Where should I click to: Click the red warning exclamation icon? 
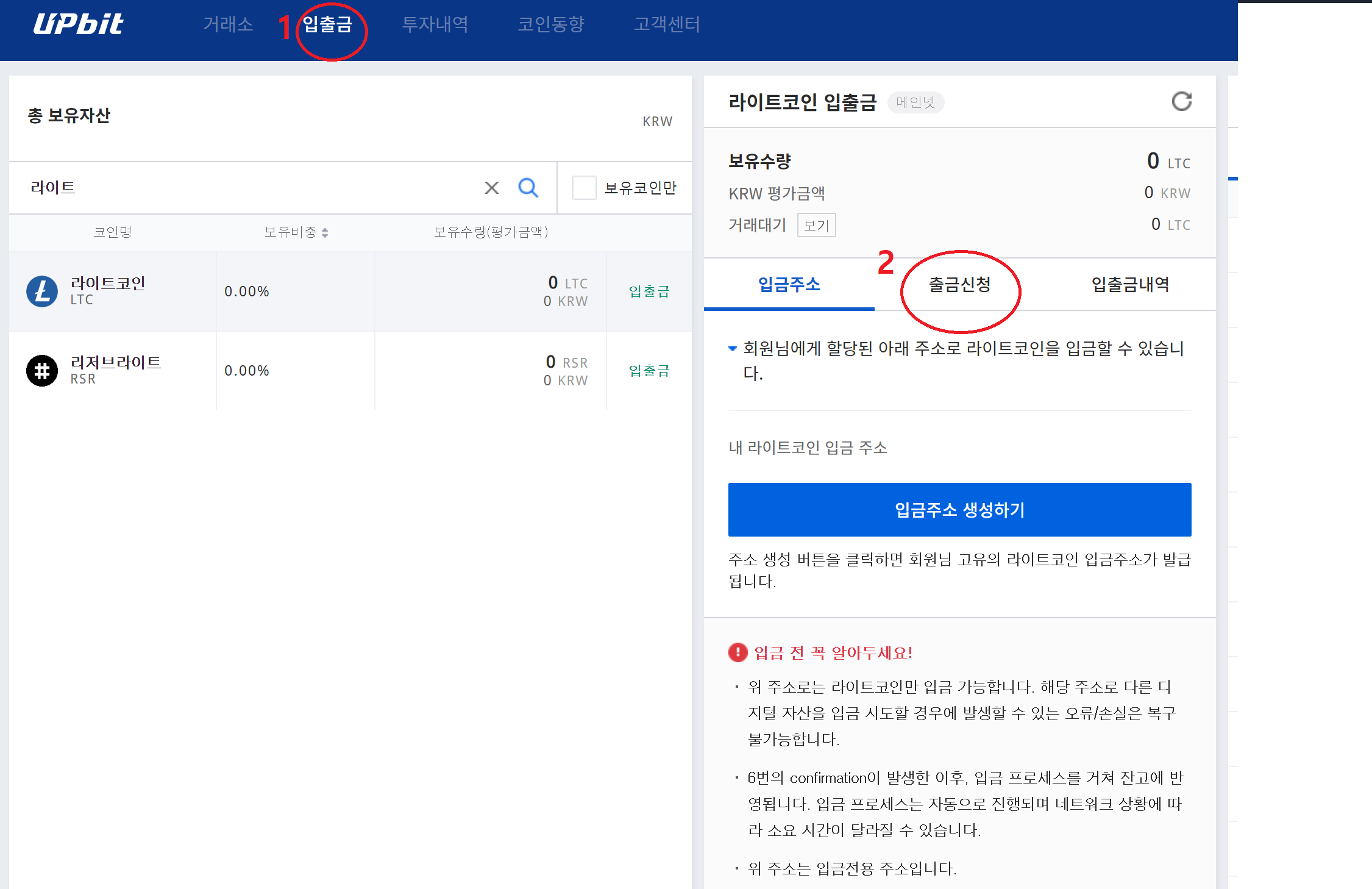(738, 652)
